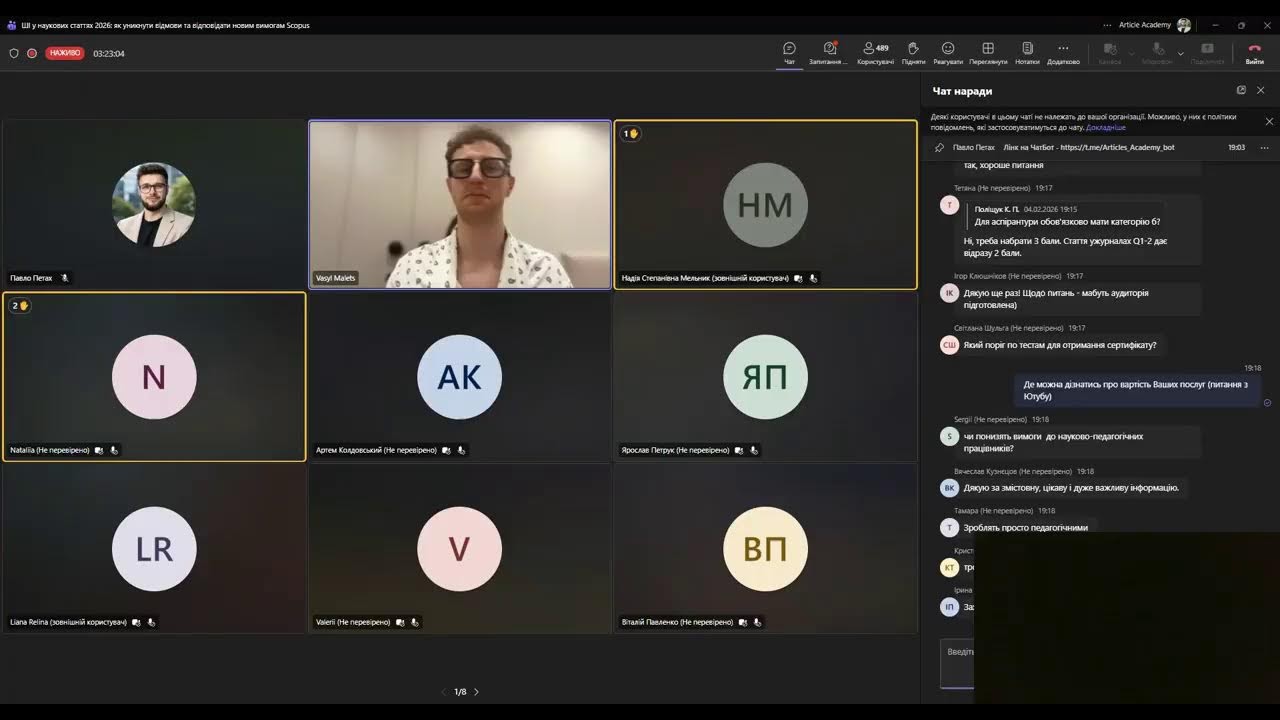Click the chat message input field
This screenshot has height=720, width=1280.
pos(957,663)
